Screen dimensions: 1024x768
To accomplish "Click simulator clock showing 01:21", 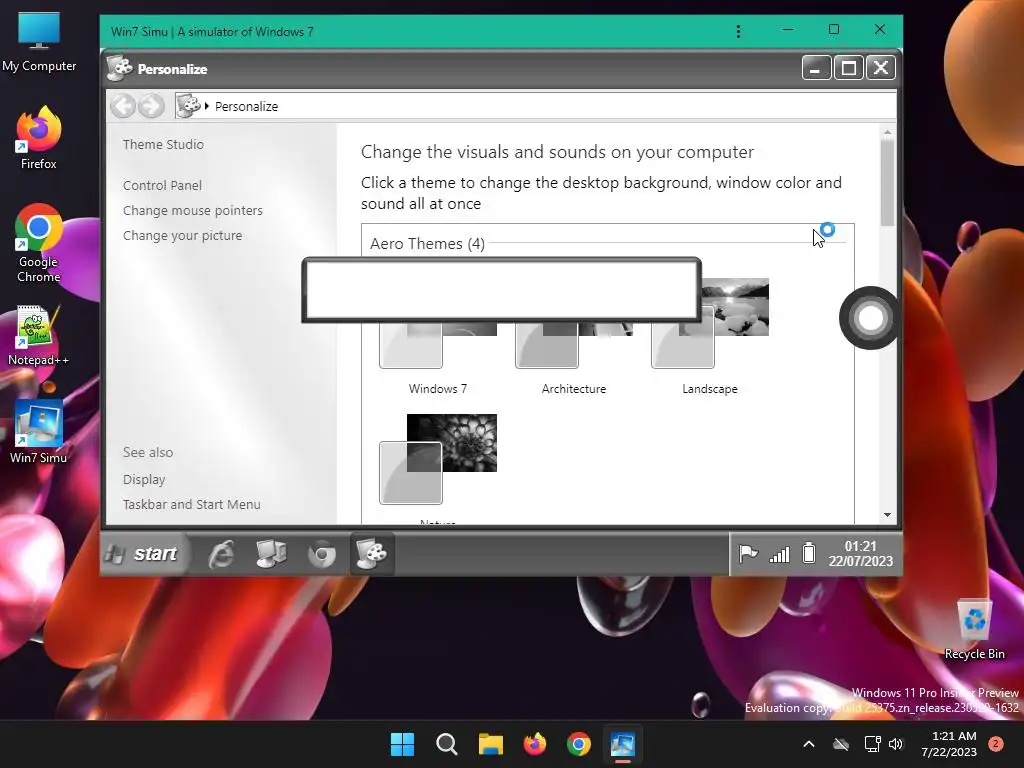I will pyautogui.click(x=861, y=553).
